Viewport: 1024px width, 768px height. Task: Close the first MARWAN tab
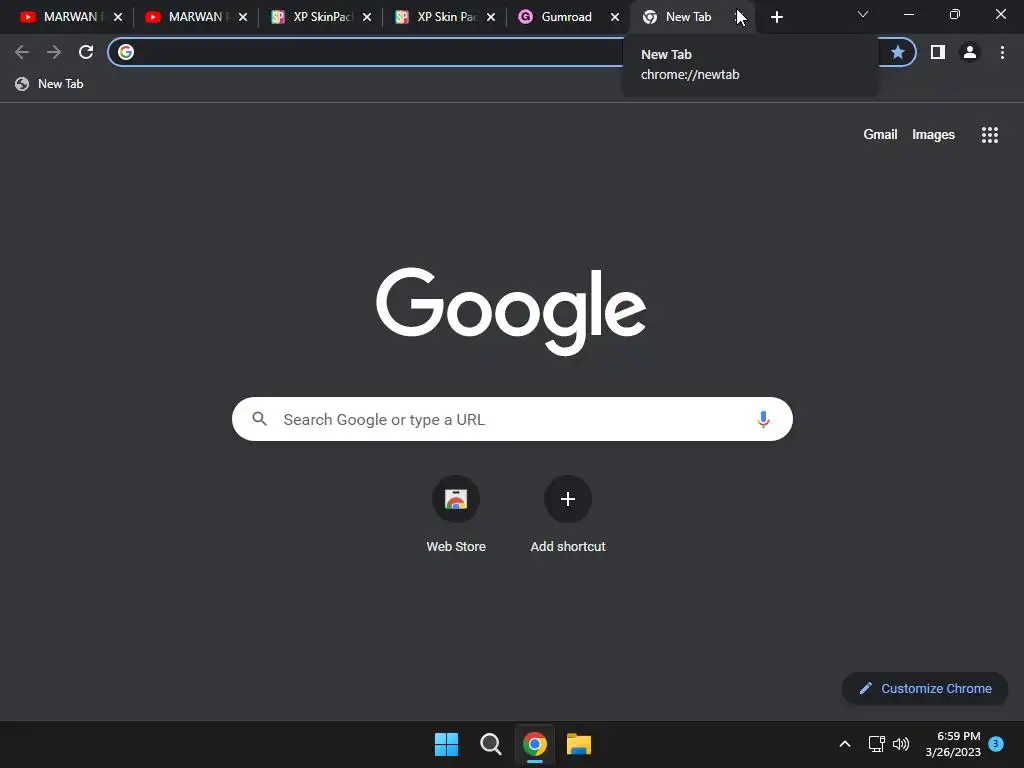coord(118,18)
